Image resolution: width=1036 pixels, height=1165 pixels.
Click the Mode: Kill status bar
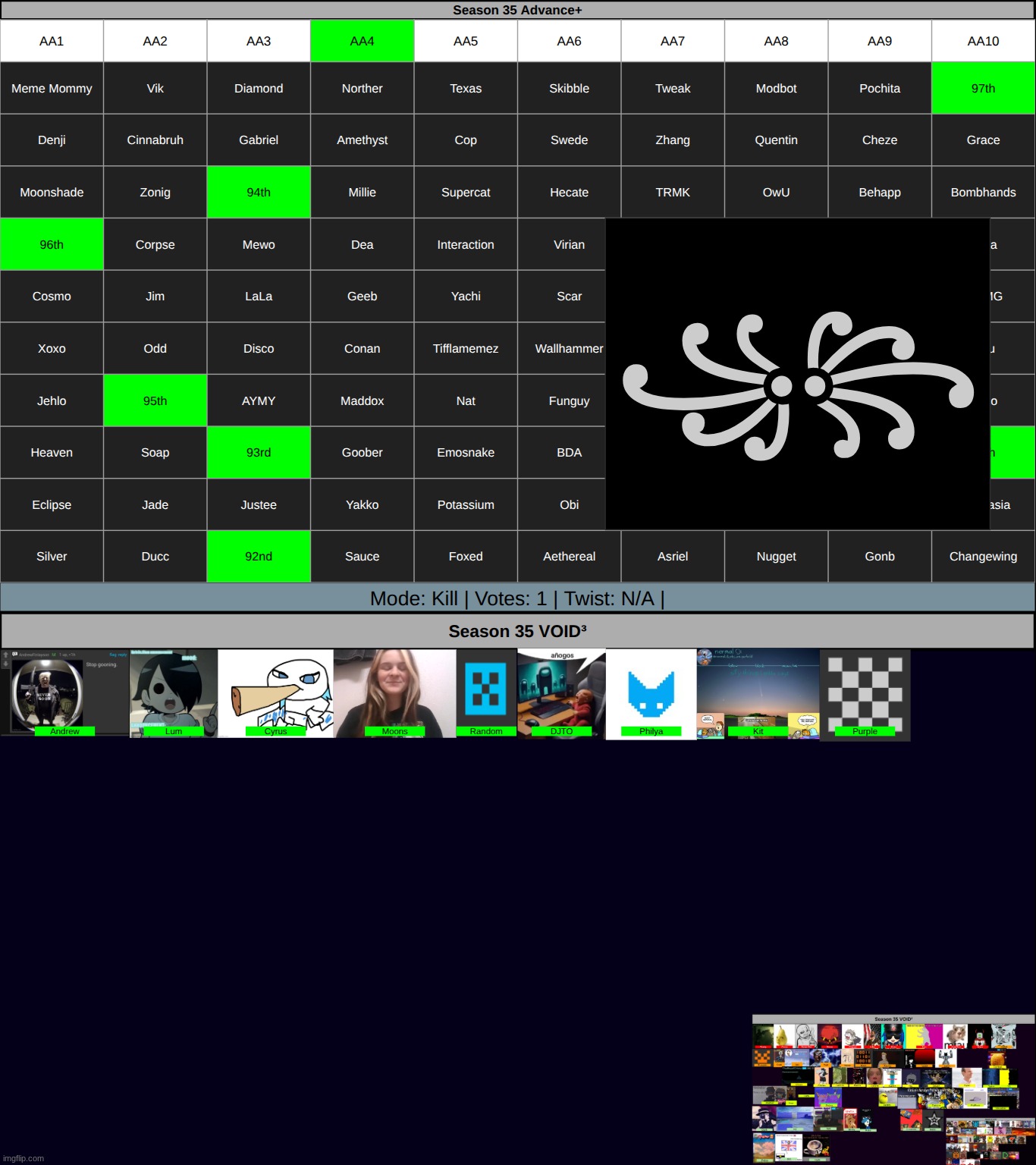pos(517,598)
